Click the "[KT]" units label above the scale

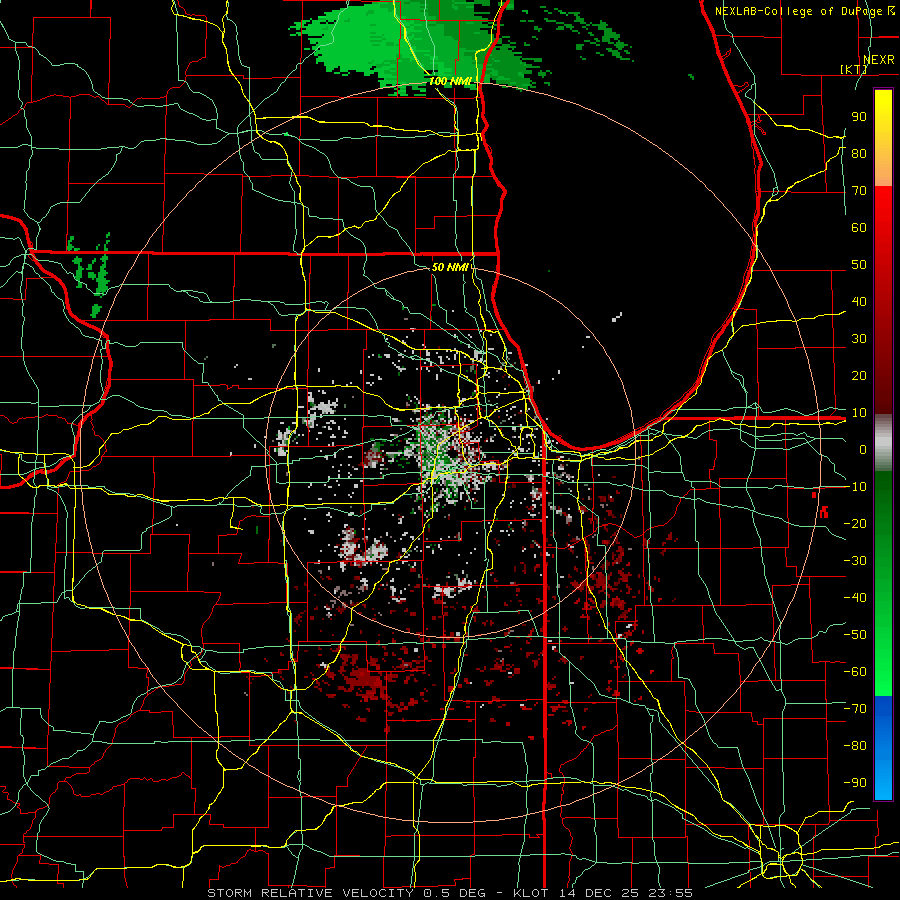854,69
